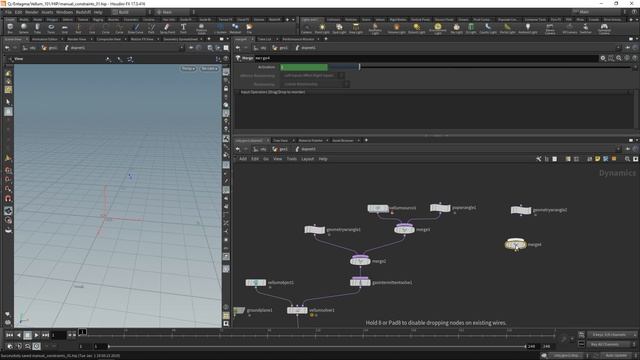
Task: Click the playback range slider bar
Action: (x=317, y=346)
